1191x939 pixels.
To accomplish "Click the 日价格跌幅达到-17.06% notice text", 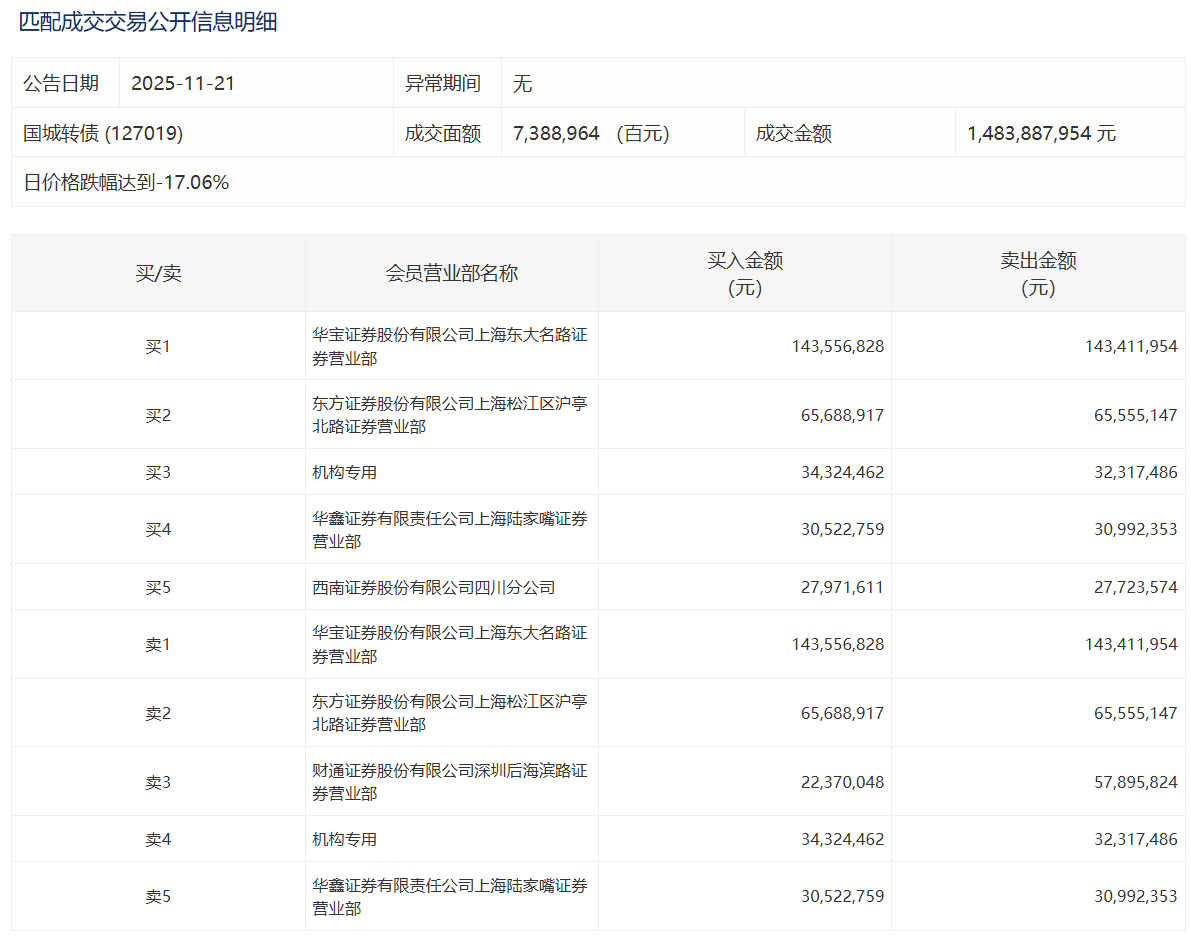I will coord(126,182).
